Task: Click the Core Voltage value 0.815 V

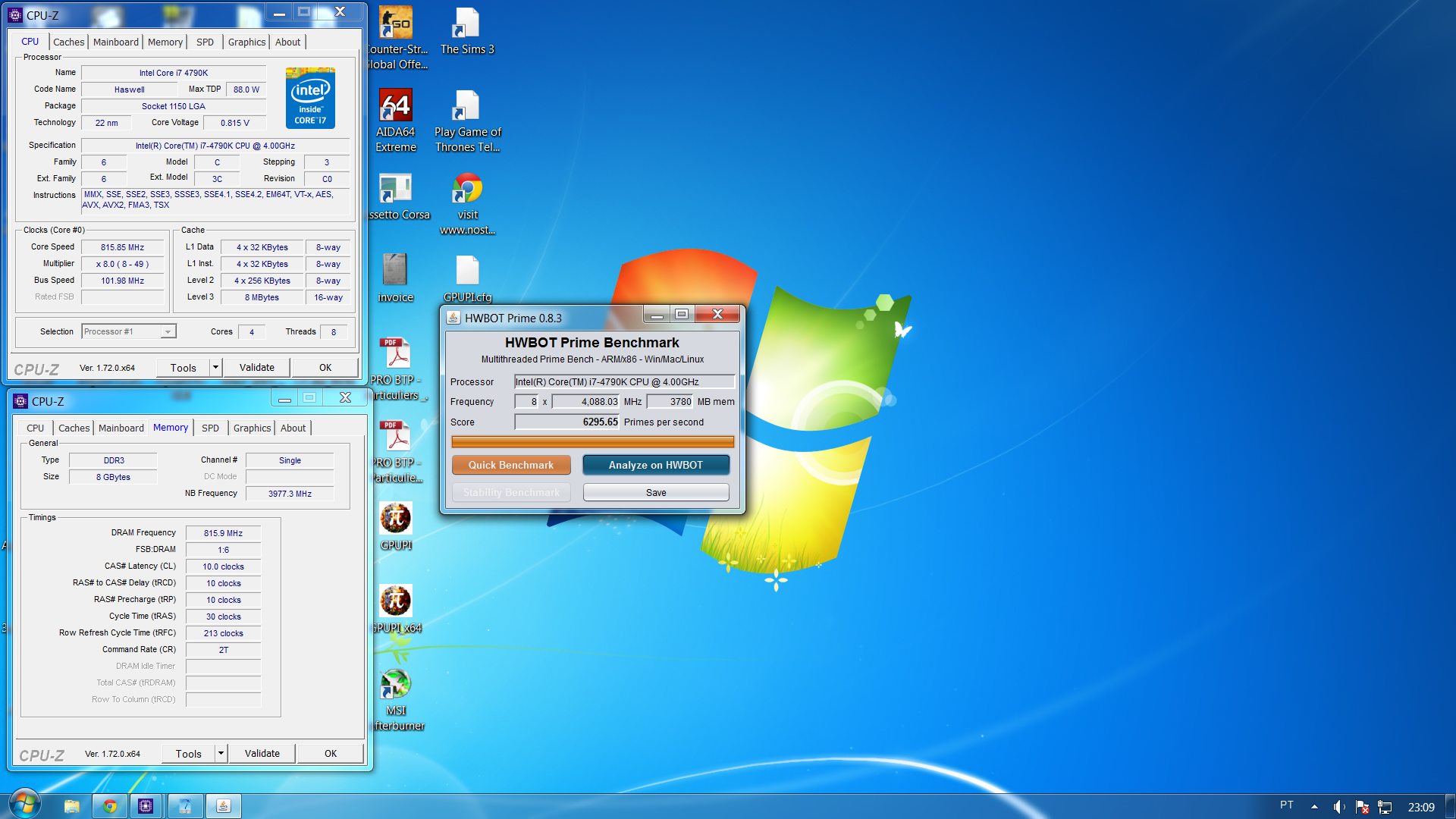Action: (x=235, y=123)
